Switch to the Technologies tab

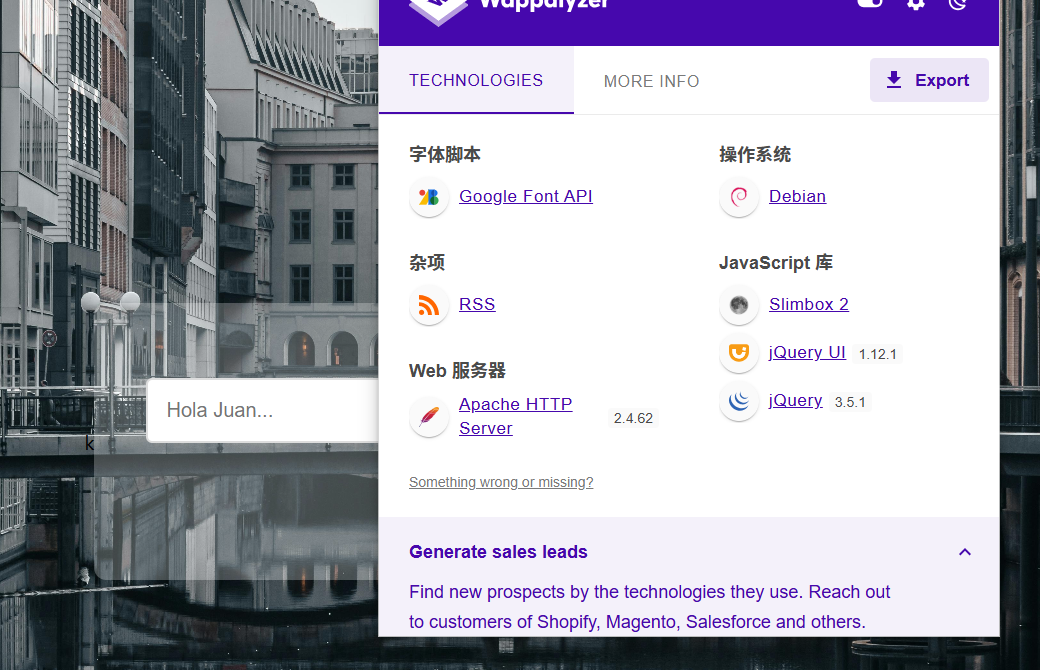(x=476, y=80)
